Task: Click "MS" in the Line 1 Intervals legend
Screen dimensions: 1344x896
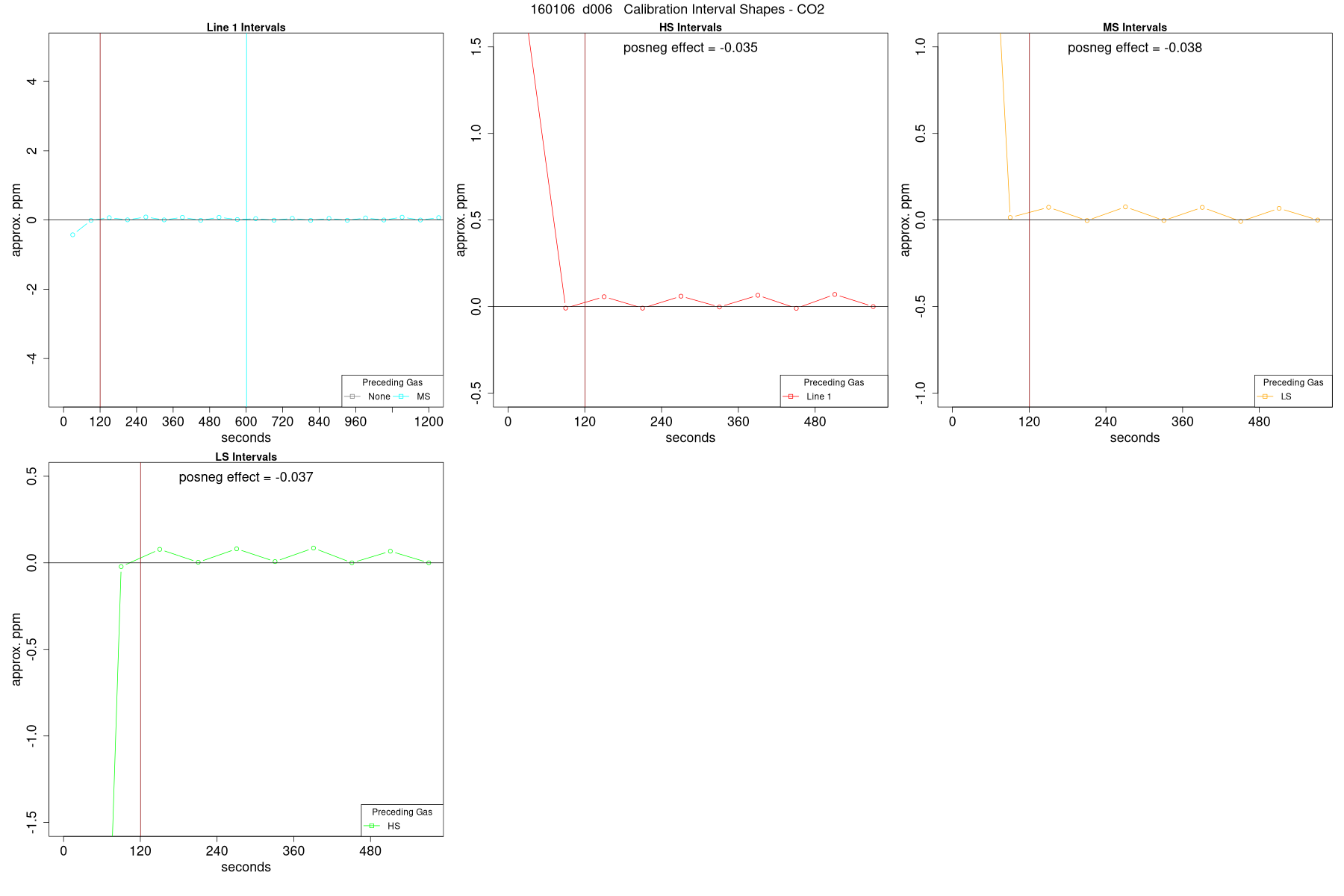Action: pyautogui.click(x=423, y=396)
